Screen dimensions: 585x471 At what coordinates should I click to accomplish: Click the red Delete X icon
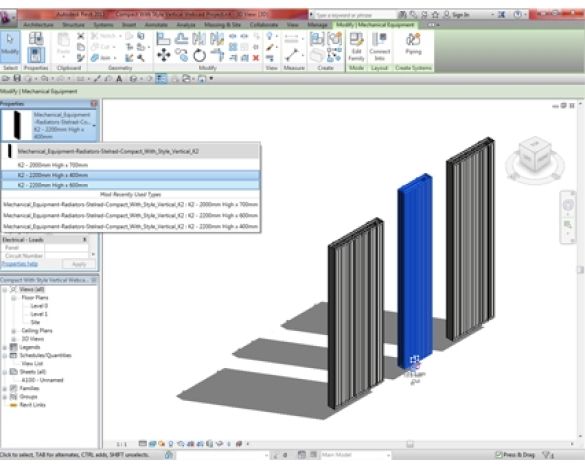point(256,58)
